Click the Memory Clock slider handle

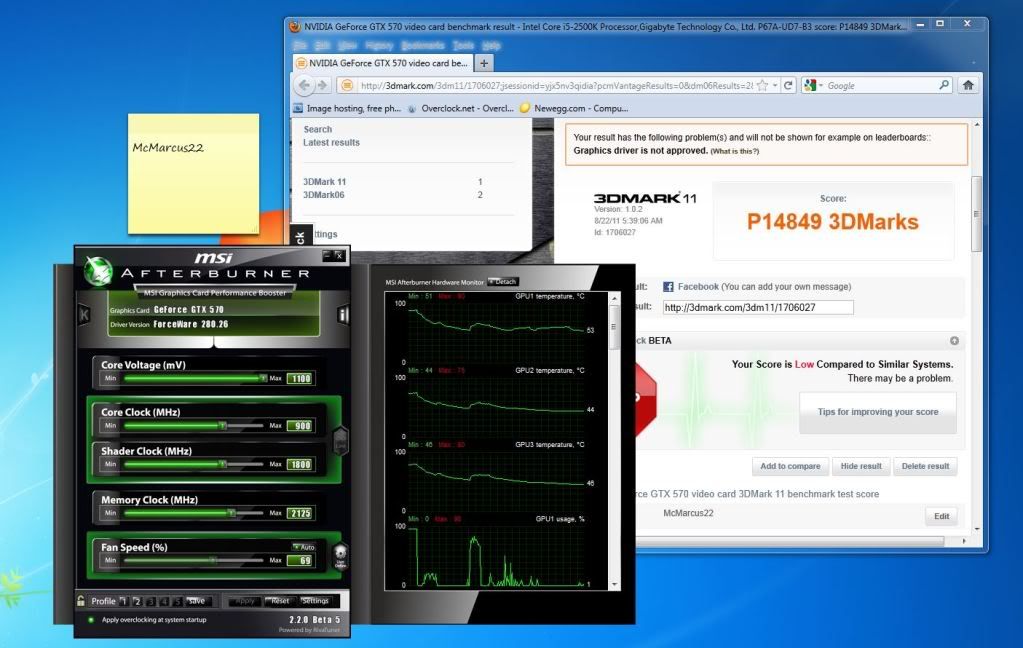pyautogui.click(x=231, y=513)
